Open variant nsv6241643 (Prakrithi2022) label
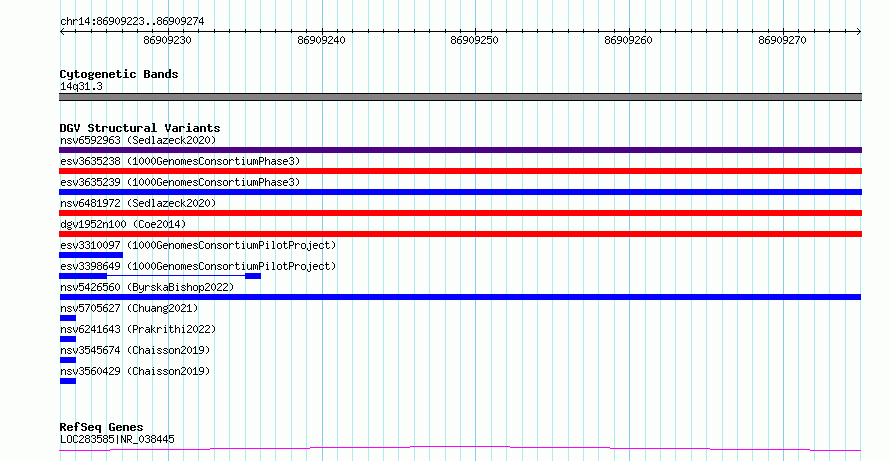The image size is (890, 461). (138, 329)
